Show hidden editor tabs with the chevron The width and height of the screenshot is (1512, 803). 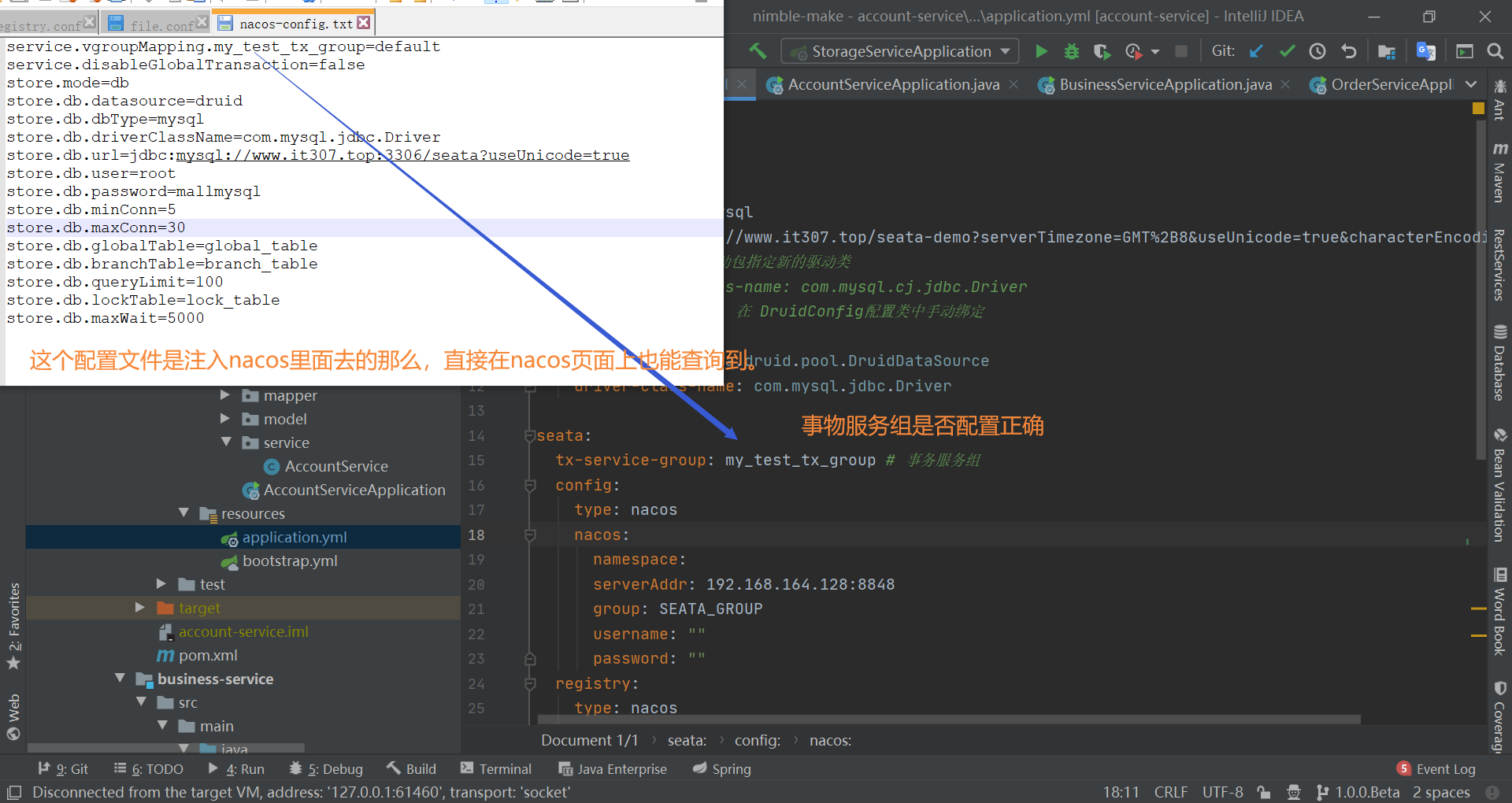[x=1471, y=84]
